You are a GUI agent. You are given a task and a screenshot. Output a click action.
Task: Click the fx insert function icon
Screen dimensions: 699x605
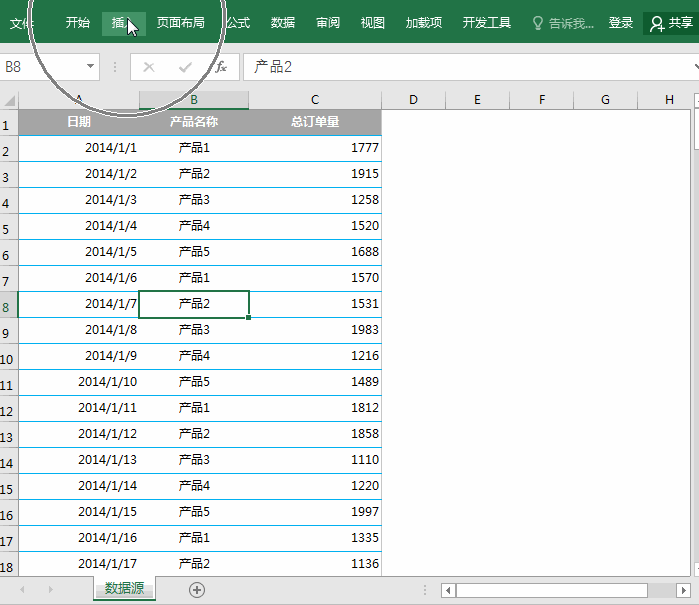(221, 67)
